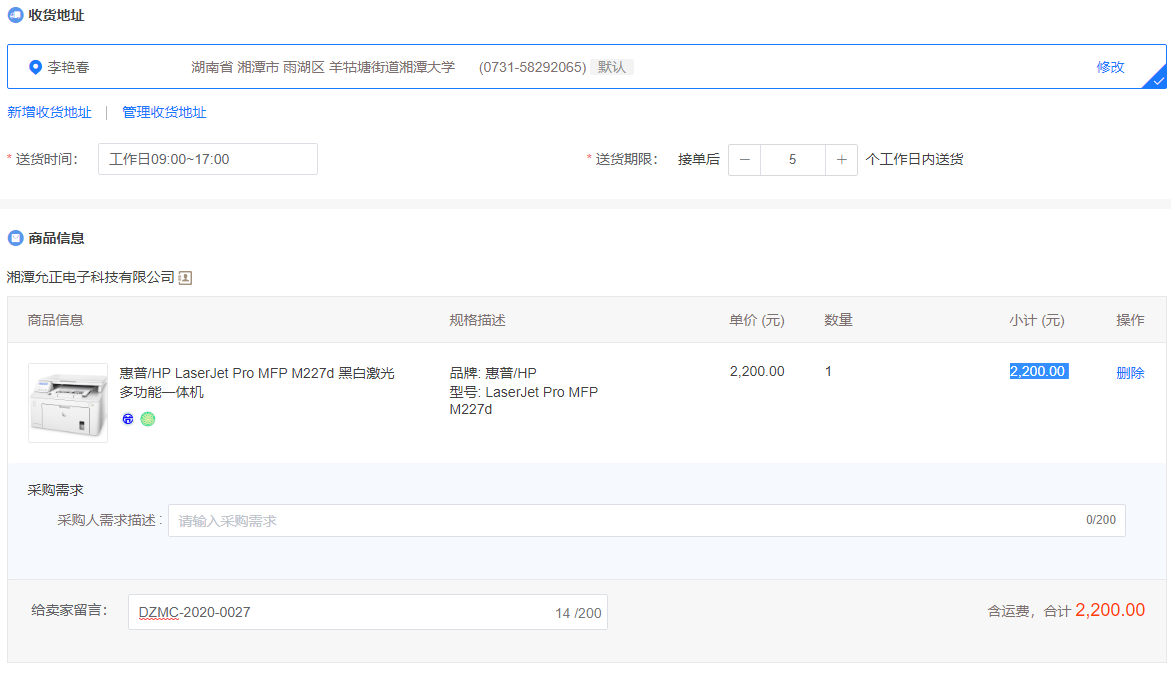Open the supplier contact card icon next to 湘潭允正电子科技有限公司
Image resolution: width=1171 pixels, height=685 pixels.
[x=185, y=278]
